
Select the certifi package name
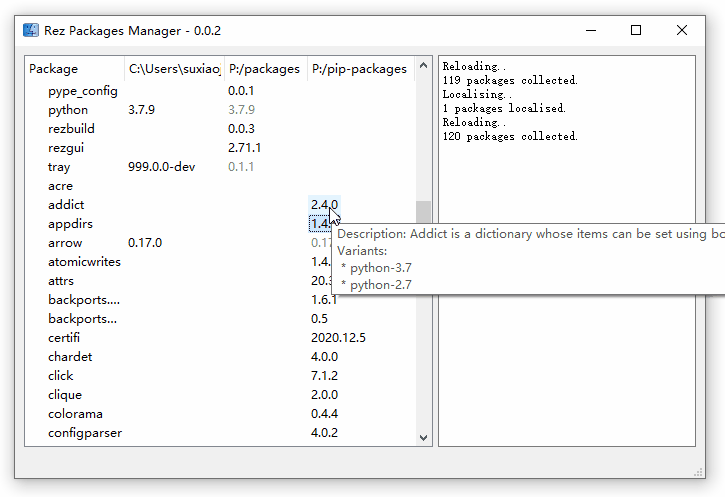[64, 337]
